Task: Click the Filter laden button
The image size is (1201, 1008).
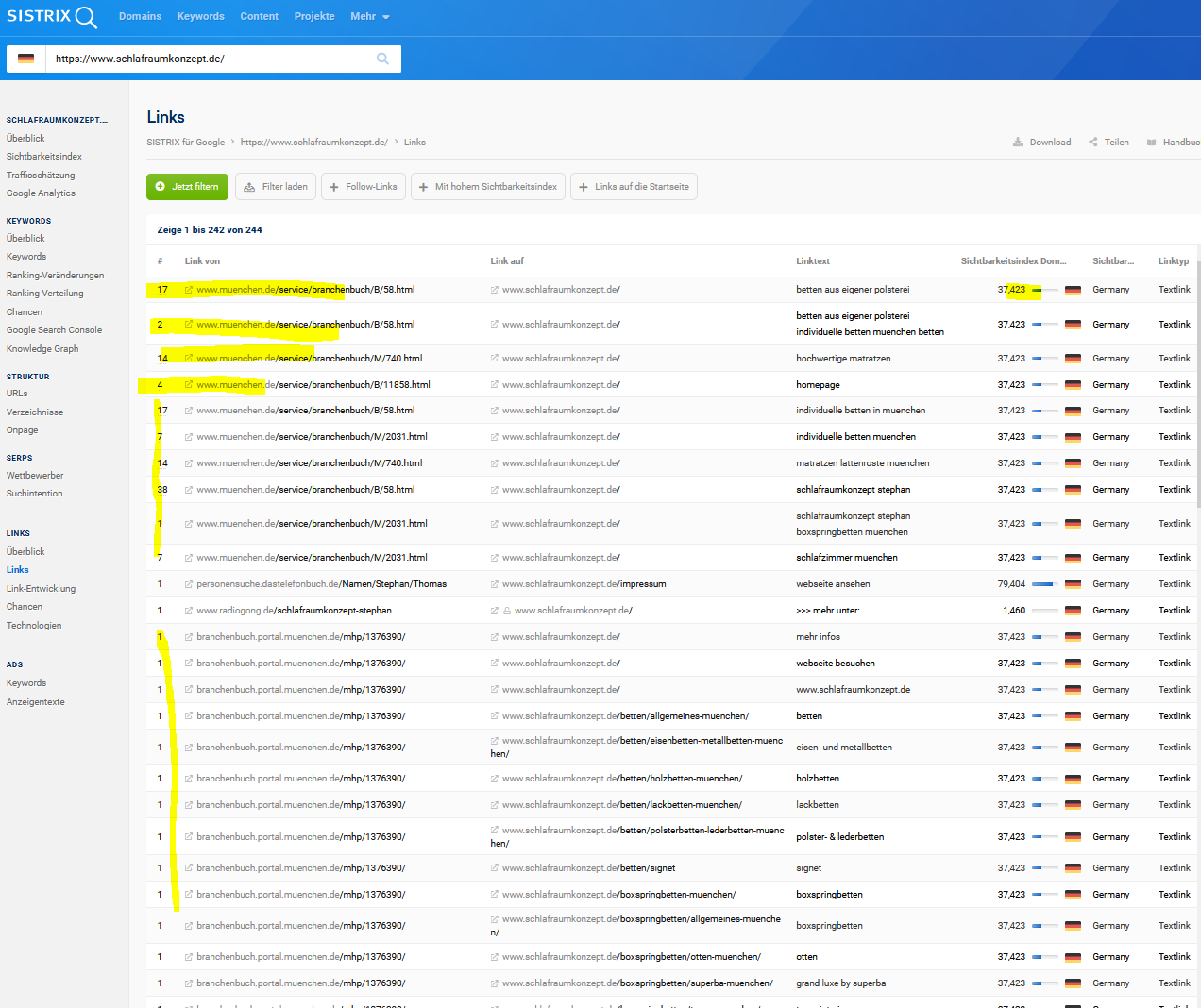Action: pyautogui.click(x=276, y=187)
